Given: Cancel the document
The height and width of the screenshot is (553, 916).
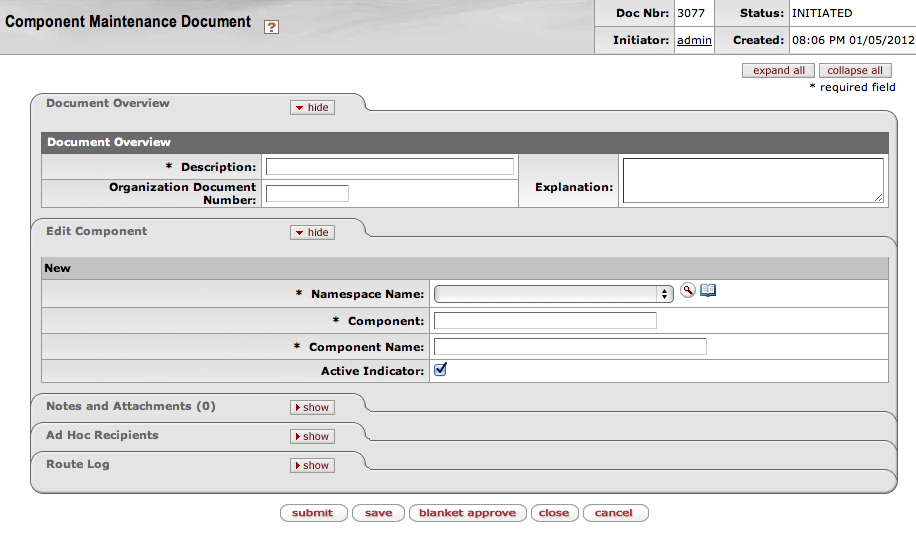Looking at the screenshot, I should (616, 513).
